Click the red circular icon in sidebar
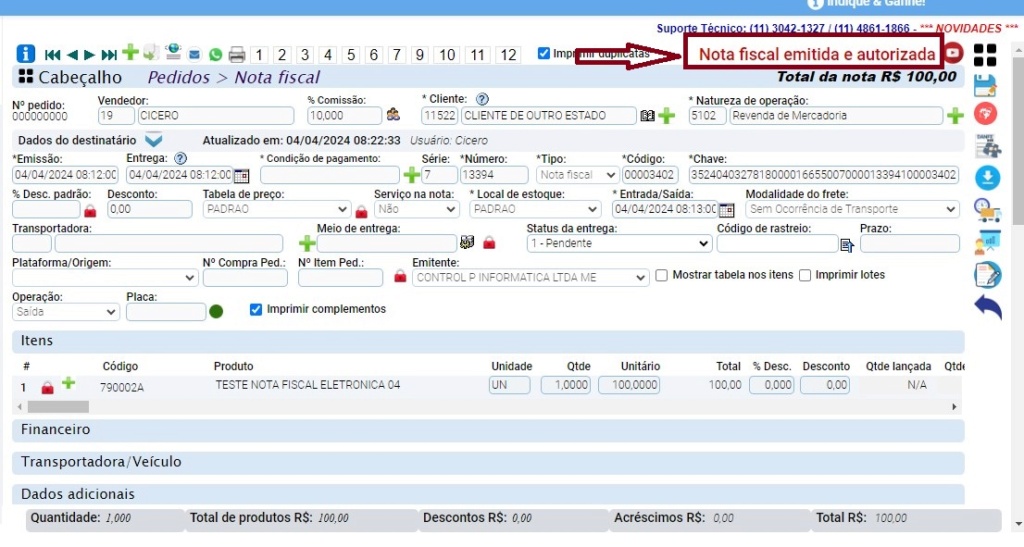The height and width of the screenshot is (547, 1024). 985,114
